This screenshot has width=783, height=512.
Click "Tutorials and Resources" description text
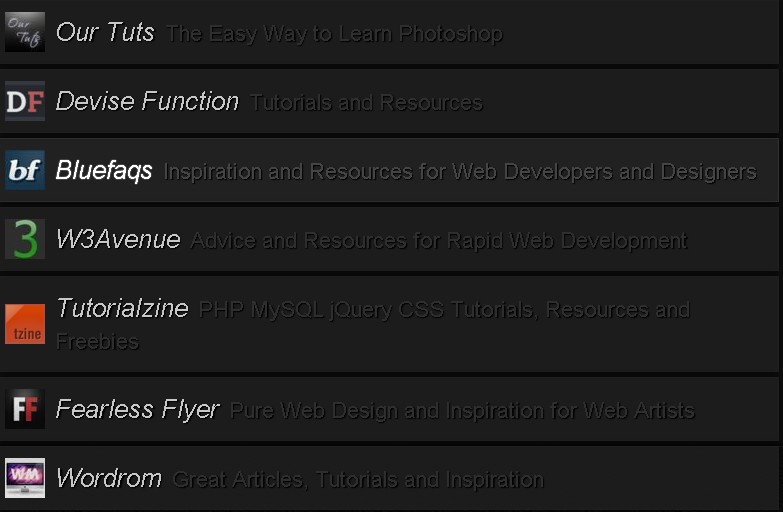coord(366,103)
